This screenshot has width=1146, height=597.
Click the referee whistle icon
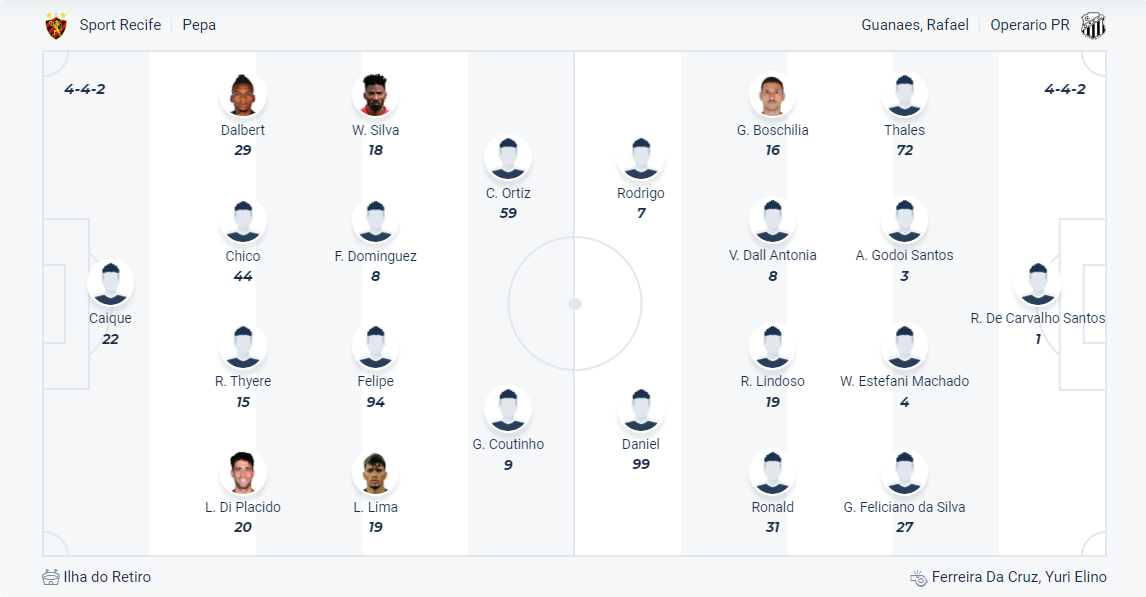(x=918, y=578)
